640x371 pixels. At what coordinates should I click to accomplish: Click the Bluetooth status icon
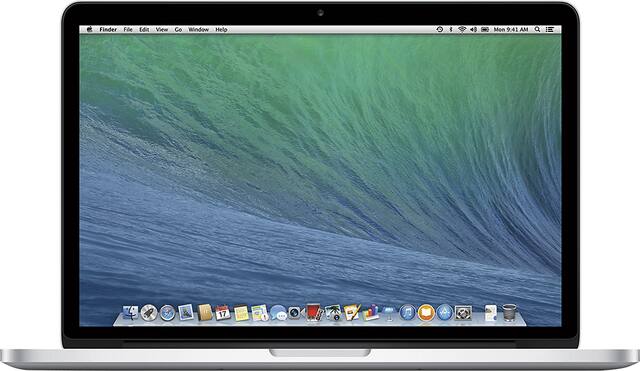point(451,29)
